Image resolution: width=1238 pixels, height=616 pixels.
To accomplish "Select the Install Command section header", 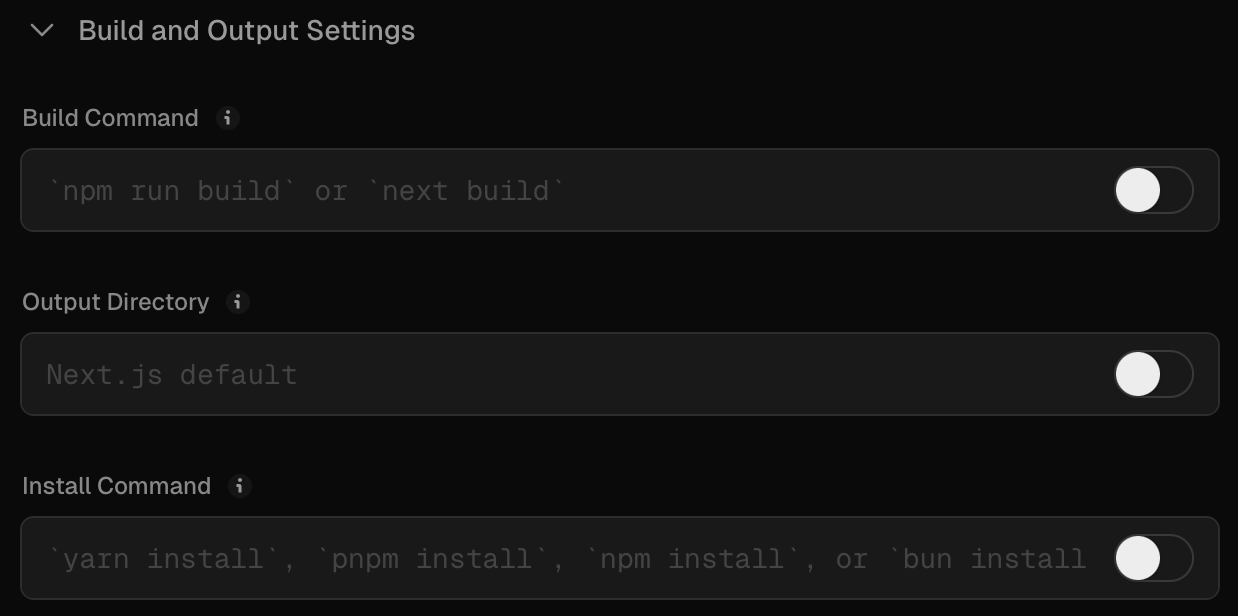I will point(116,486).
